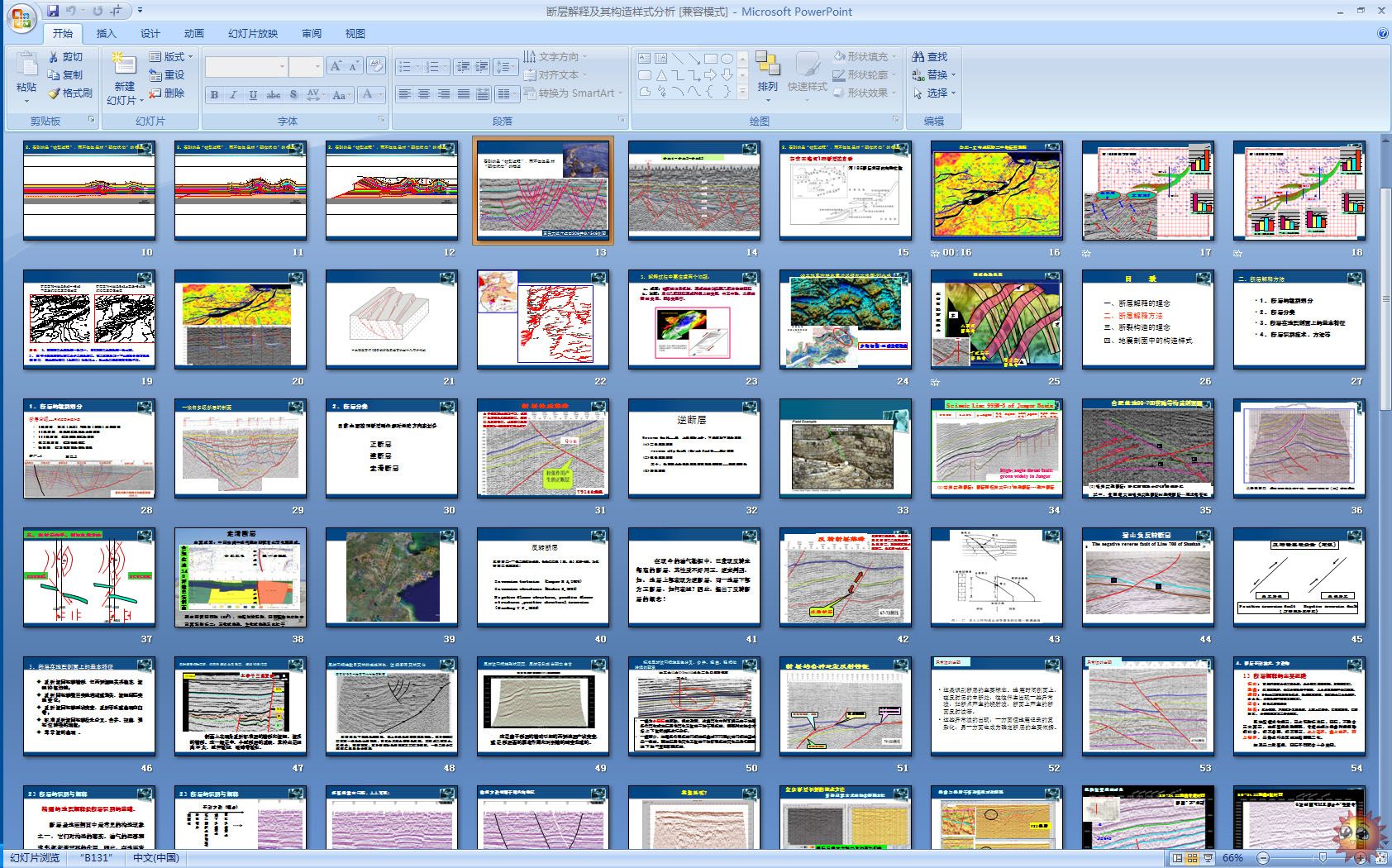
Task: Expand the shapes gallery more button
Action: pyautogui.click(x=741, y=93)
